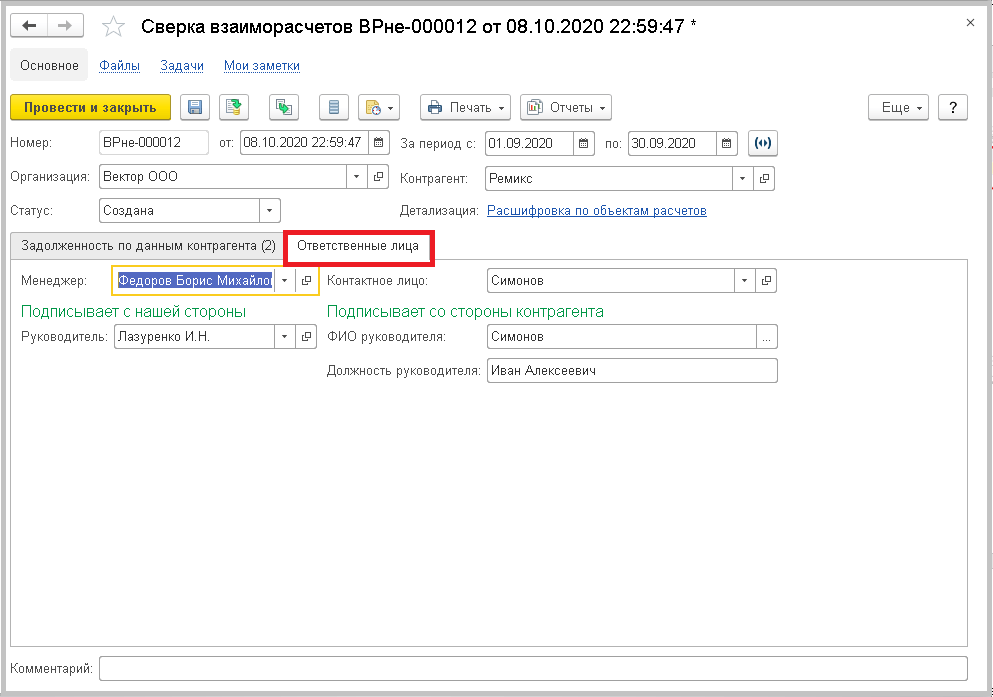Viewport: 993px width, 697px height.
Task: Open calendar for document date field
Action: (x=378, y=143)
